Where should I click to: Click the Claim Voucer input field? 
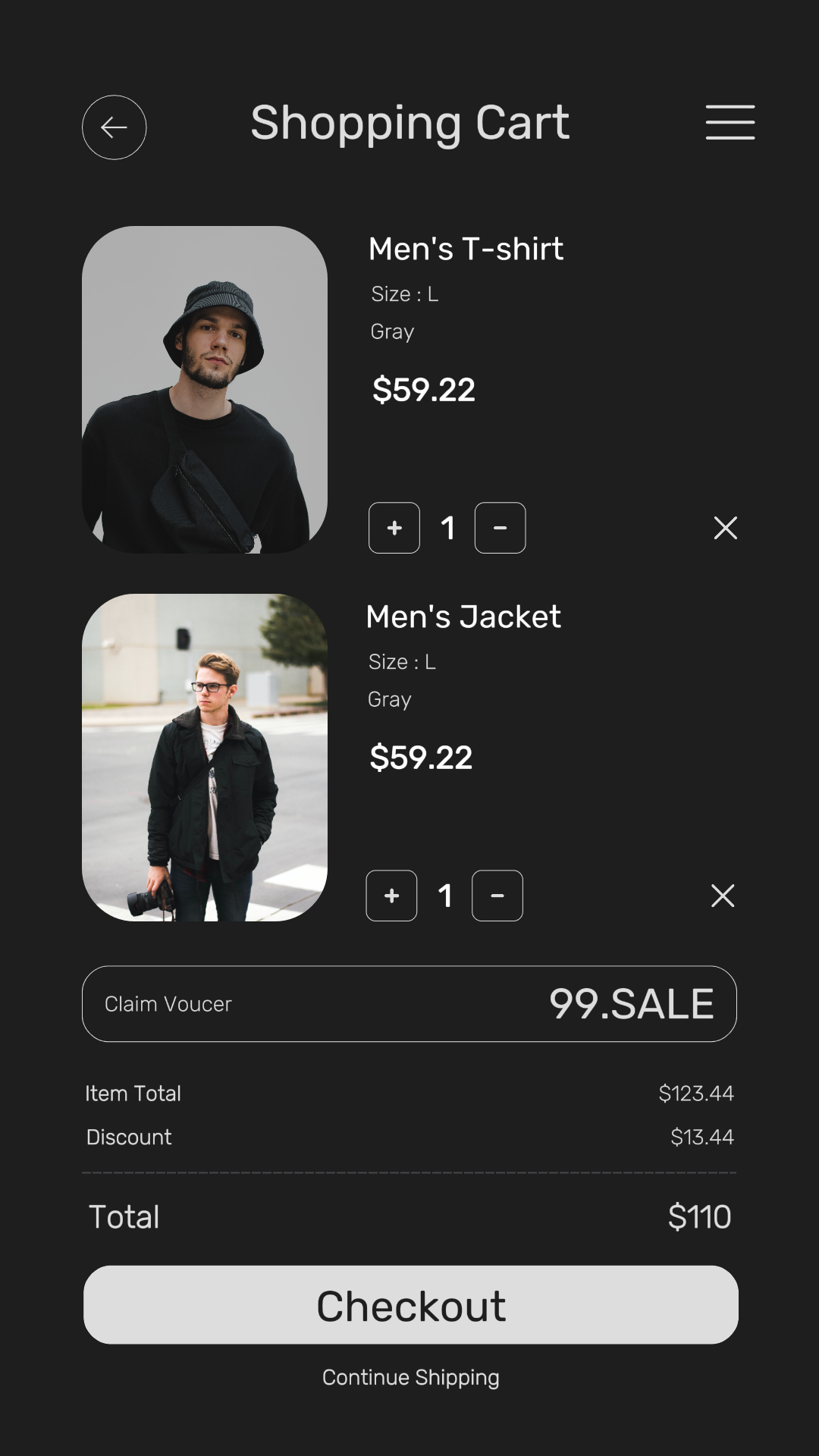click(x=303, y=1004)
